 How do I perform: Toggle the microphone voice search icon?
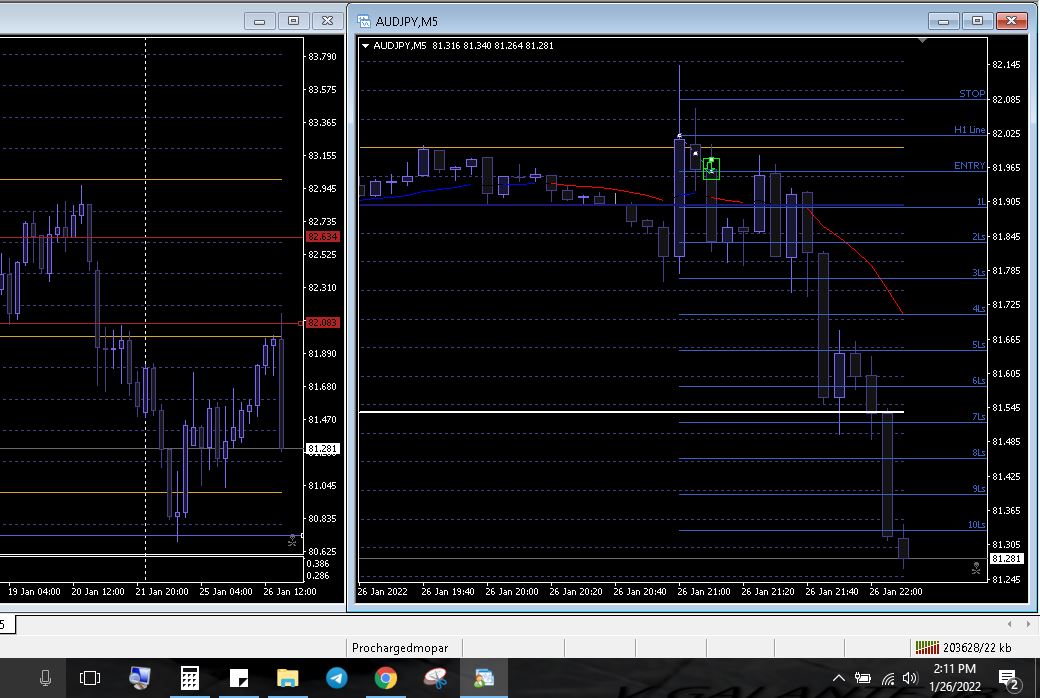coord(45,679)
